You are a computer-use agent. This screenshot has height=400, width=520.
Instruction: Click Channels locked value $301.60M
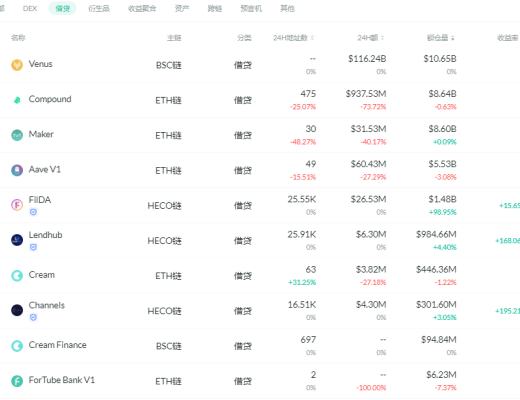tap(436, 304)
